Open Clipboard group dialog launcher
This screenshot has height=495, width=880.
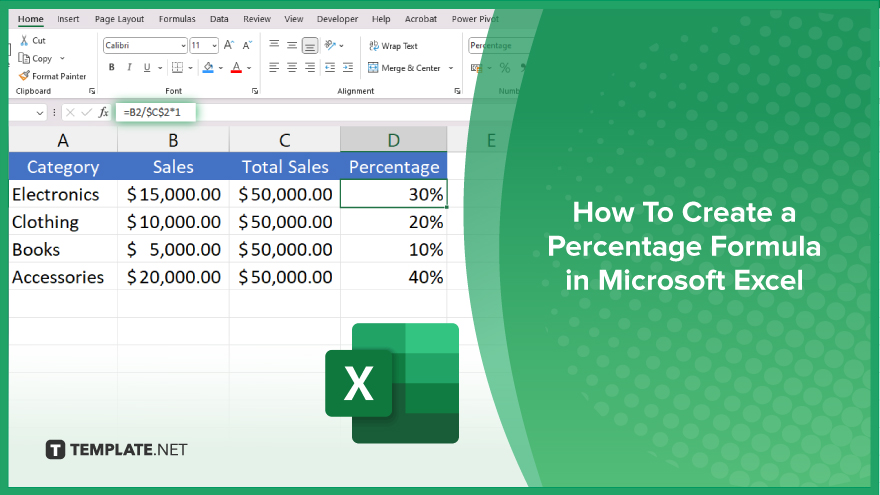tap(92, 91)
